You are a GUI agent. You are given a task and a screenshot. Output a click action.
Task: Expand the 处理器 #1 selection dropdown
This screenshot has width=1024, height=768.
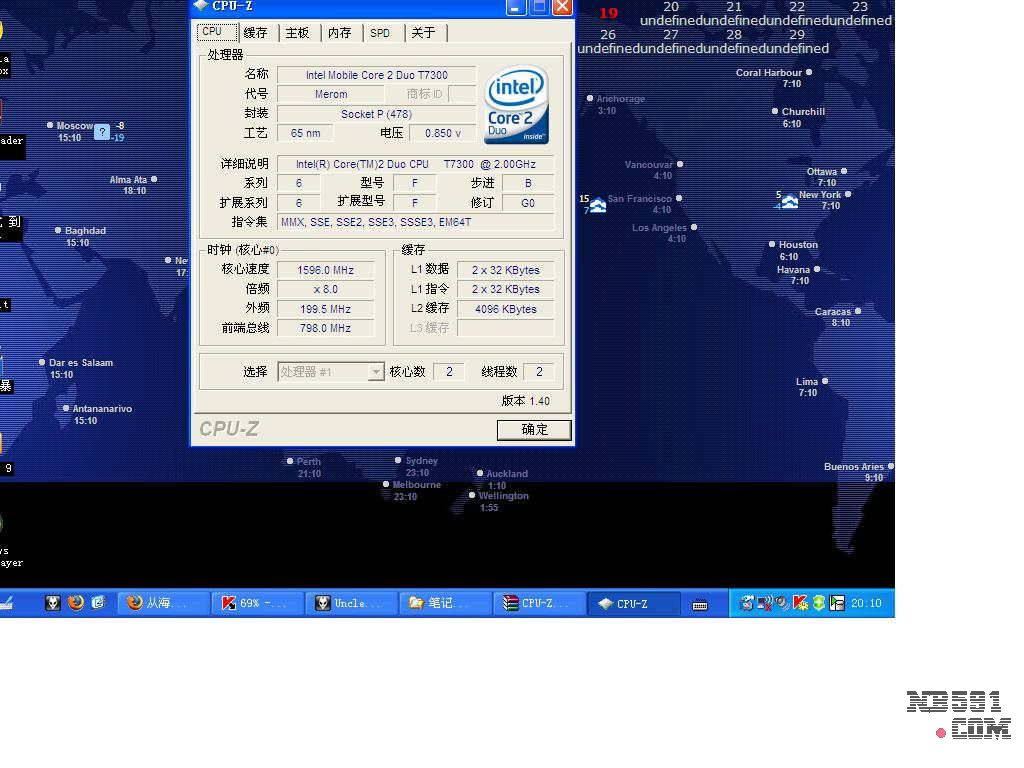click(x=376, y=372)
